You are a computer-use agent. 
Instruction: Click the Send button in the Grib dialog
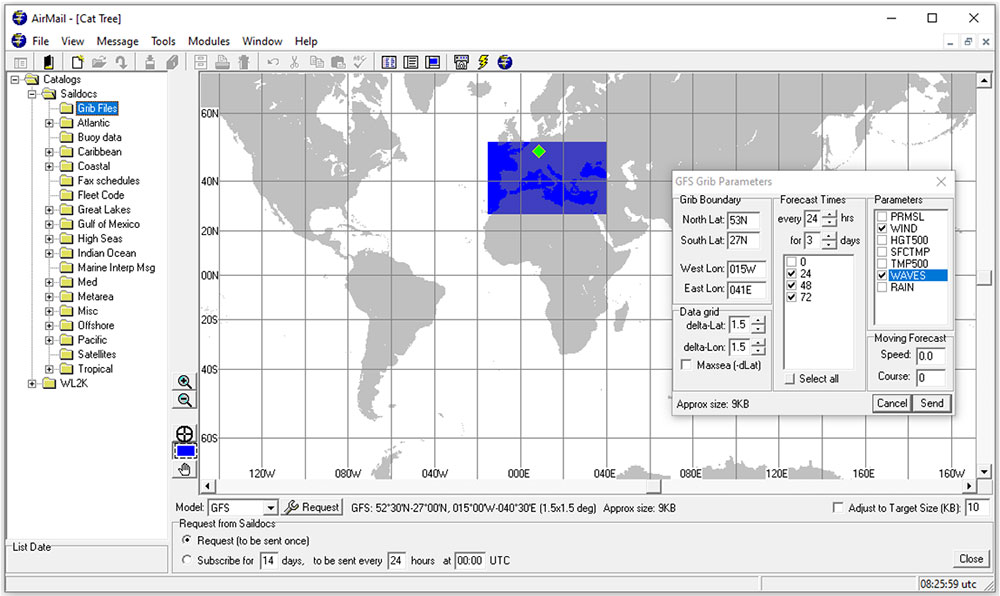931,403
